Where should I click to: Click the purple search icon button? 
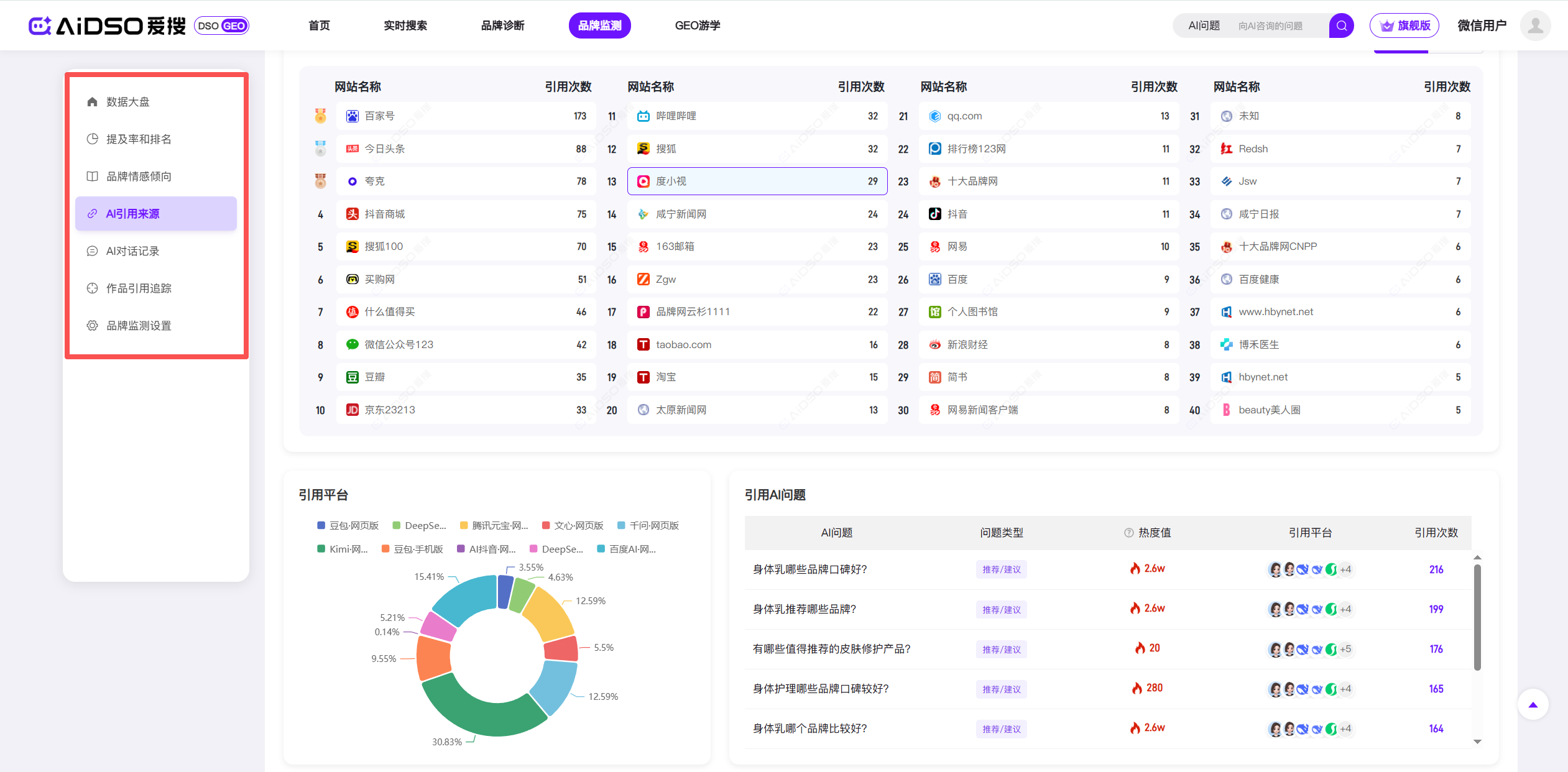click(1341, 25)
